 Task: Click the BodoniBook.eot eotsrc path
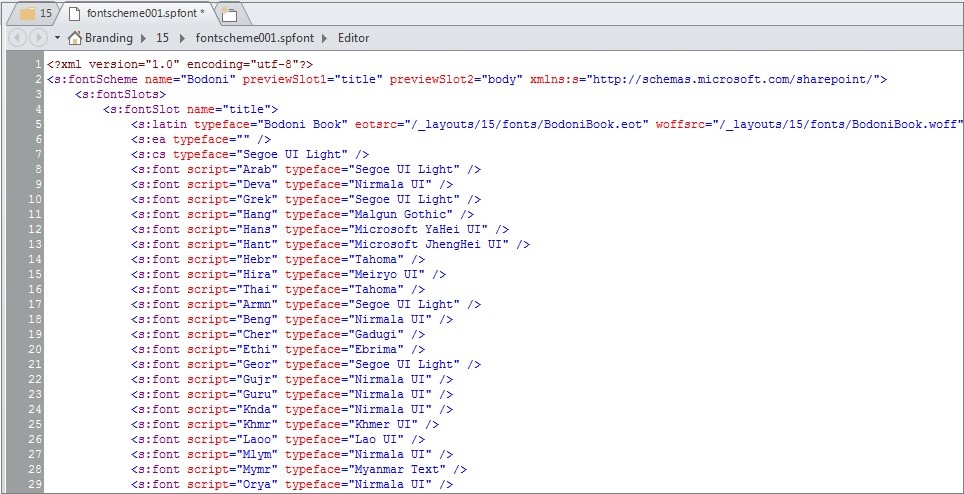527,124
